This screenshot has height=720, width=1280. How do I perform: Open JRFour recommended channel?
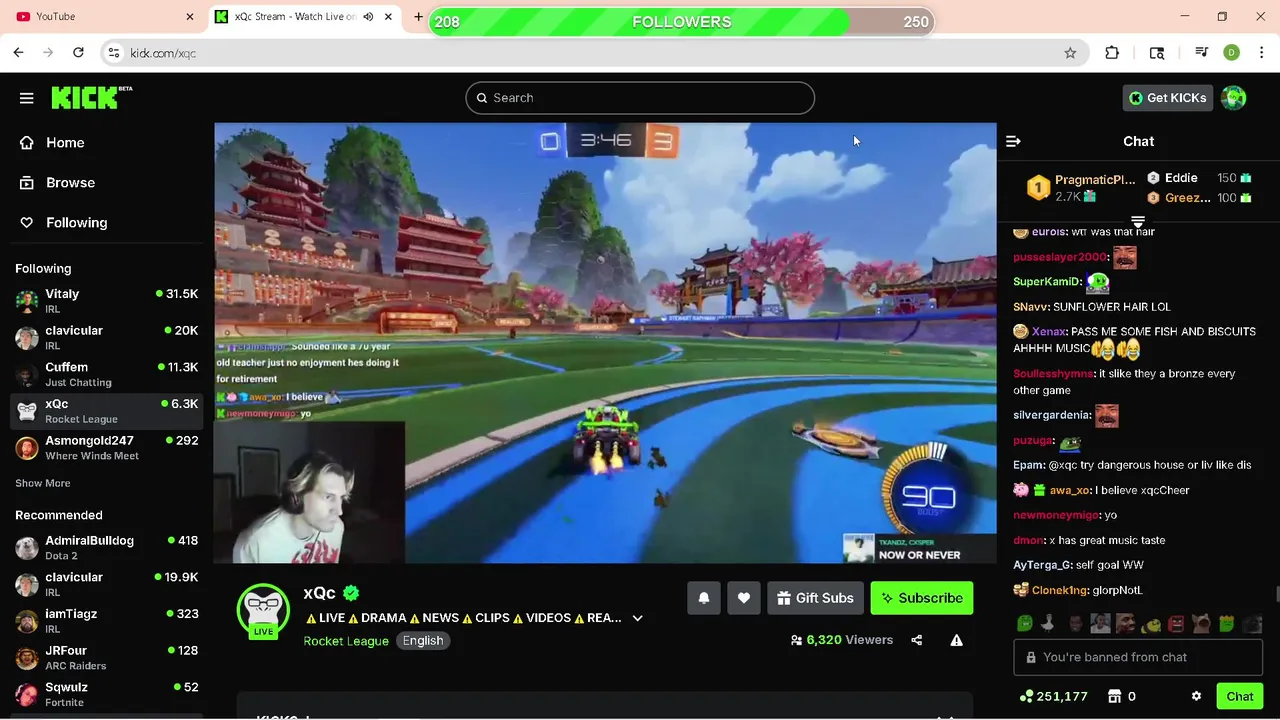tap(107, 657)
